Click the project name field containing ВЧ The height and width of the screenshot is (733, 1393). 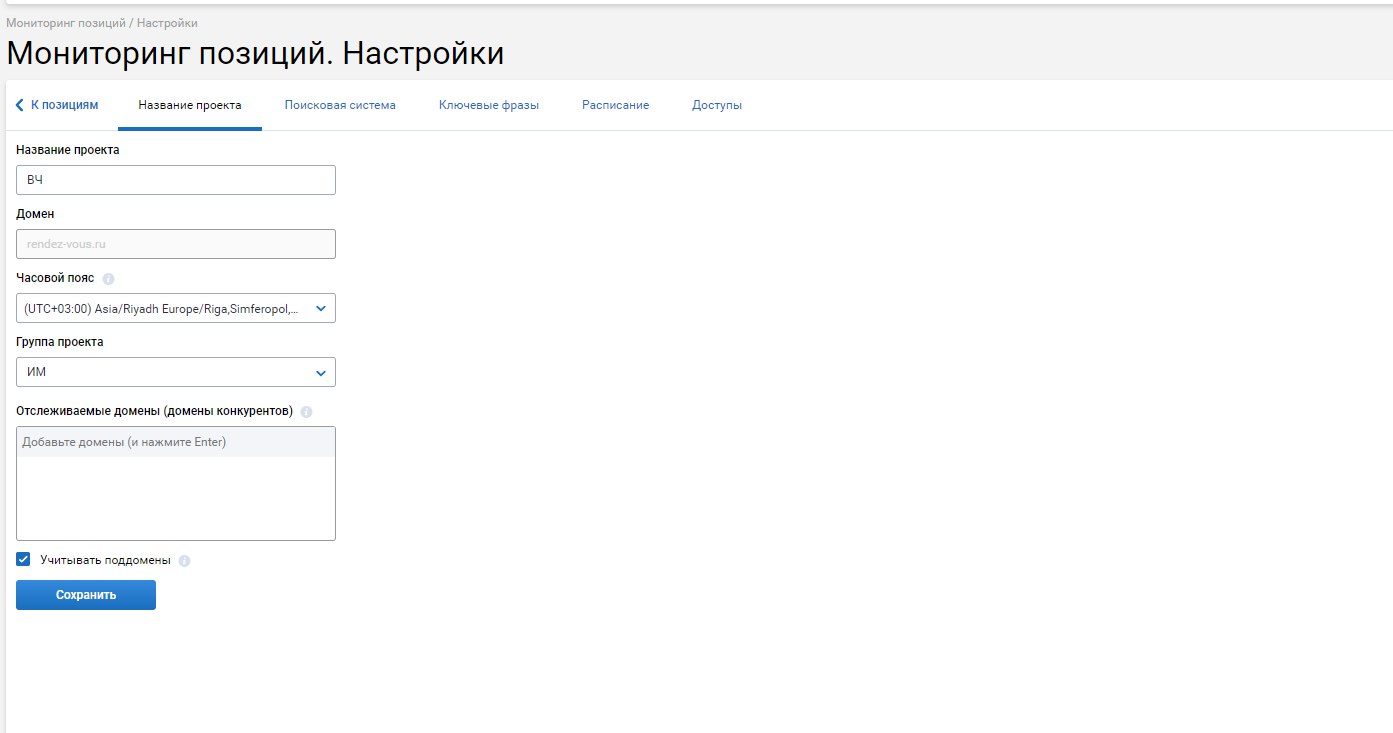[176, 180]
